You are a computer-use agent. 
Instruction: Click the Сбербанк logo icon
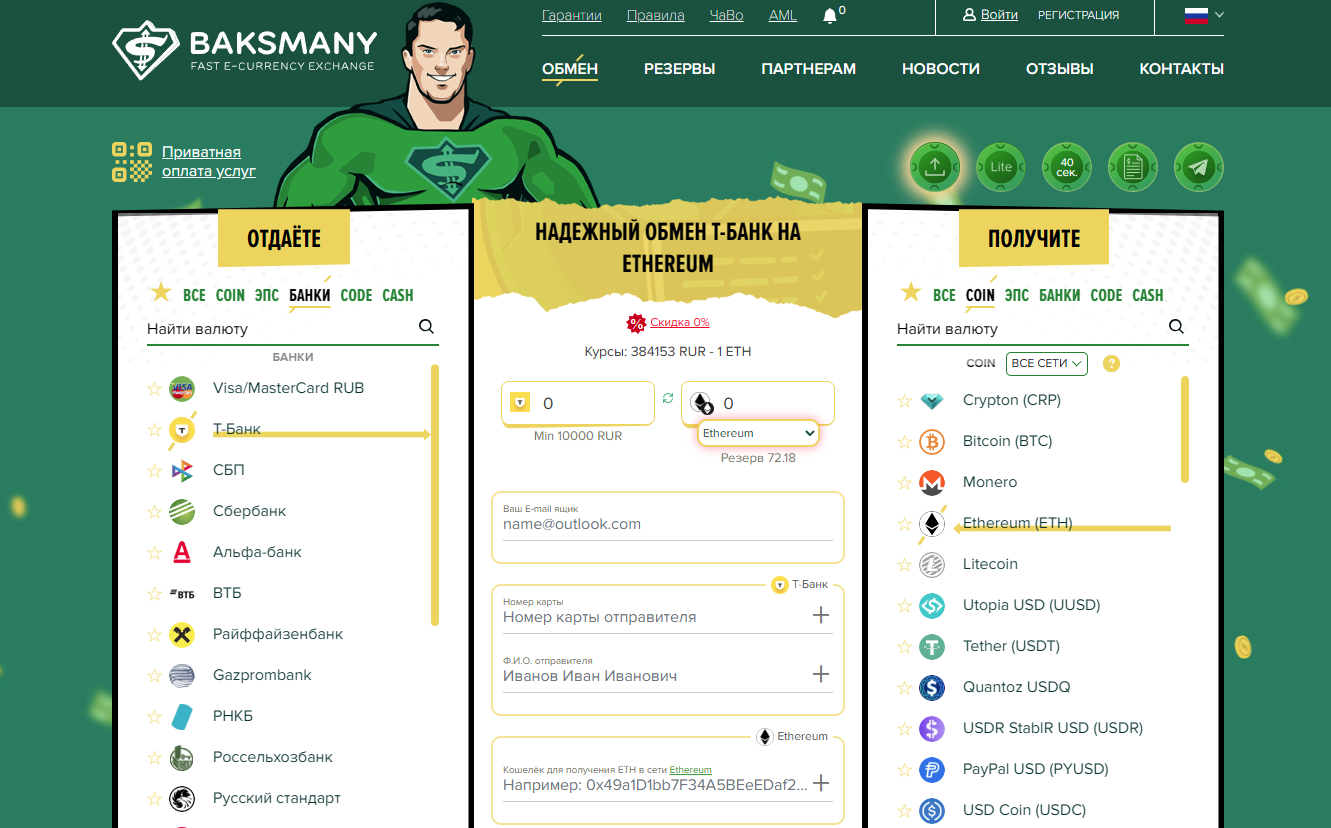(182, 511)
